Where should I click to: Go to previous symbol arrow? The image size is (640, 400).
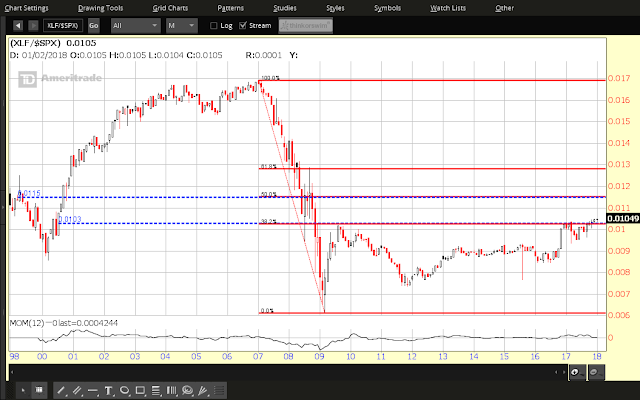(18, 26)
